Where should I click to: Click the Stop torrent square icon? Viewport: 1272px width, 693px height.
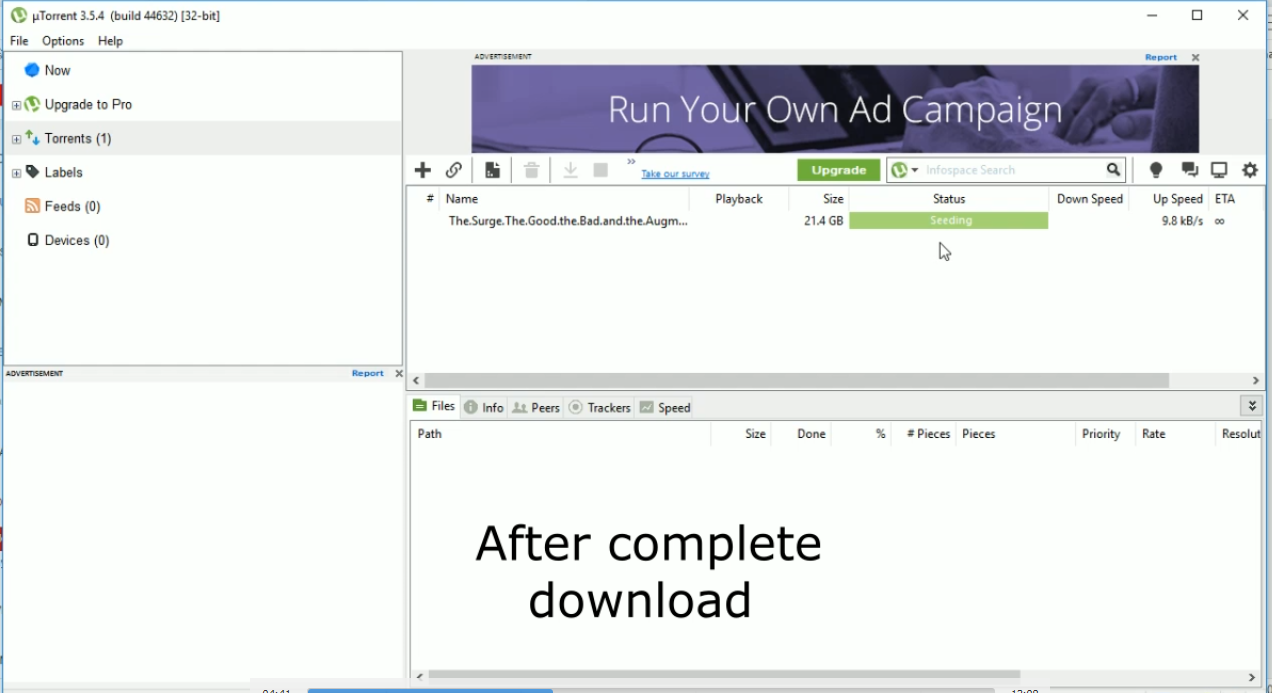(x=600, y=170)
